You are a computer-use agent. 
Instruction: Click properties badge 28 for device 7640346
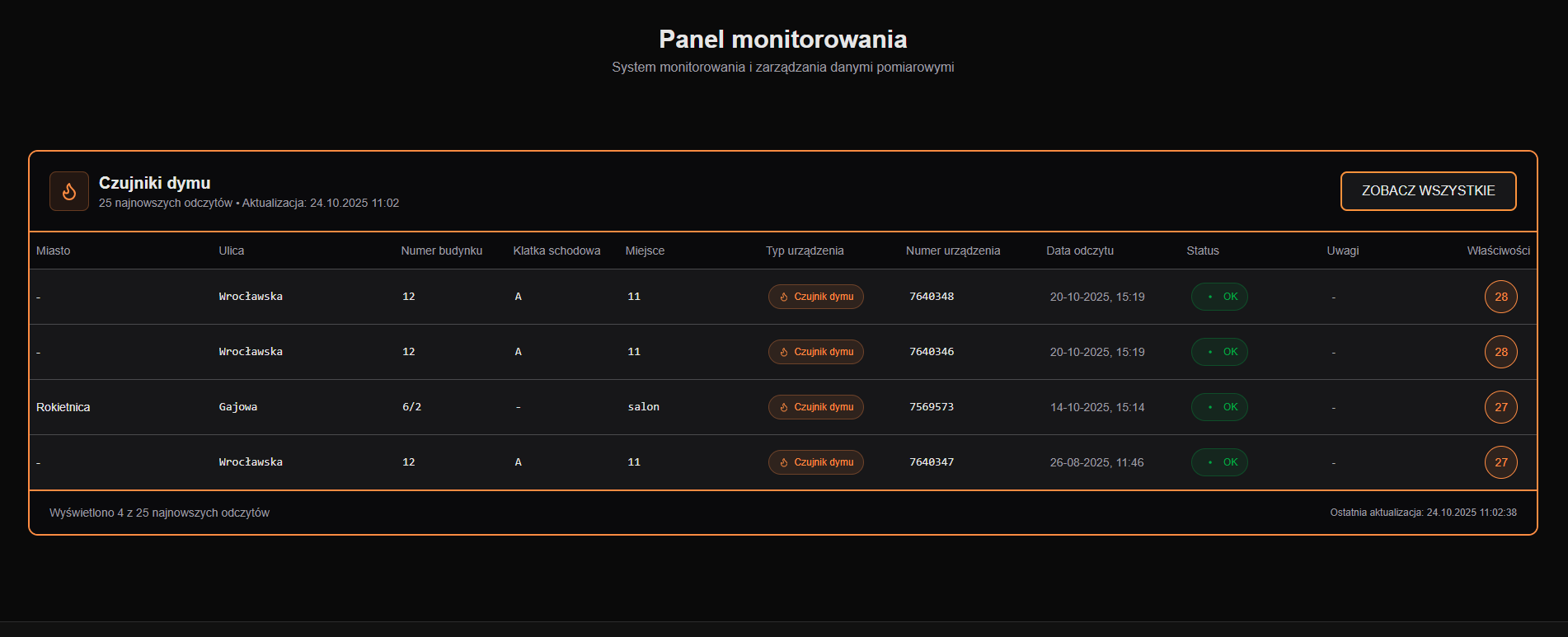point(1500,352)
